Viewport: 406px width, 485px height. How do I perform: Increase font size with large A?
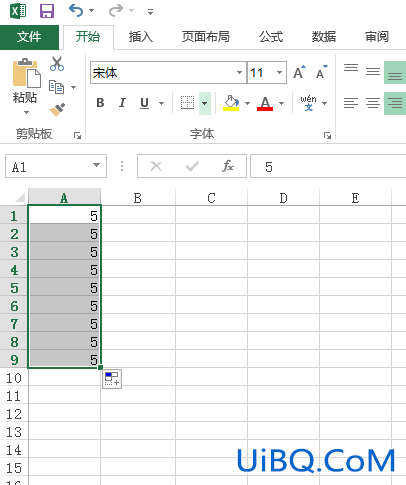click(299, 72)
